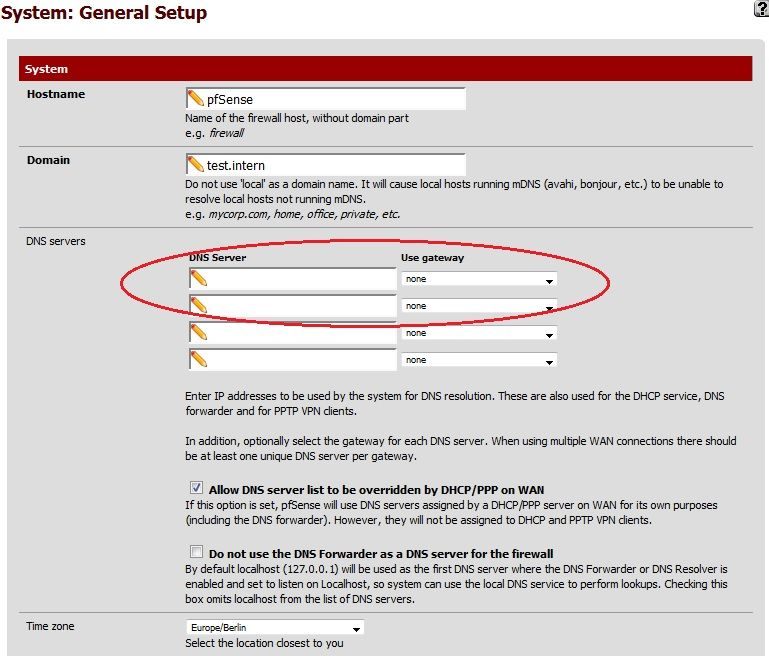
Task: Open the third Use gateway dropdown
Action: pos(479,333)
